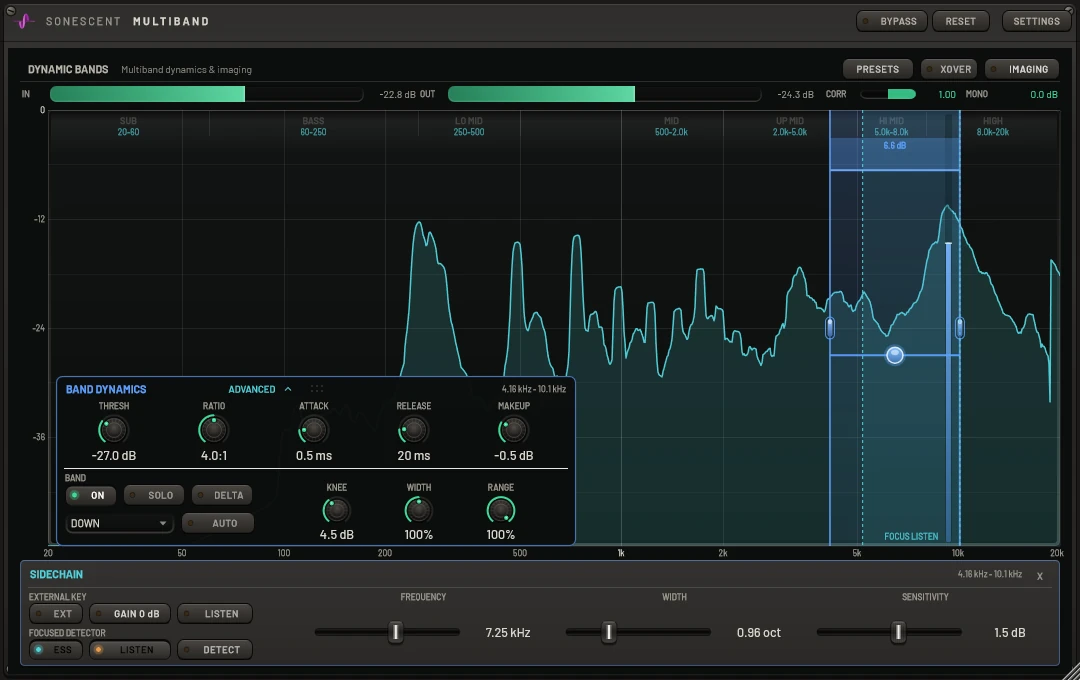Image resolution: width=1080 pixels, height=680 pixels.
Task: Click the 4.5 dB knee value
Action: (336, 535)
